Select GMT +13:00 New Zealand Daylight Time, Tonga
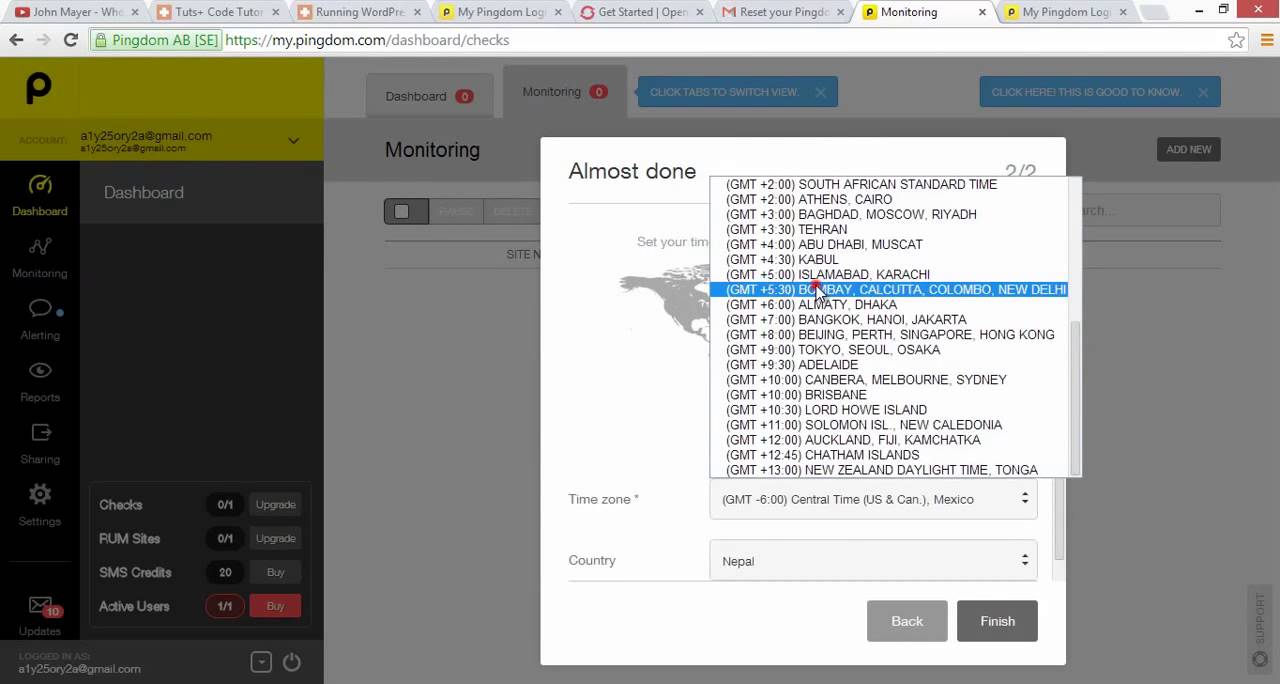Viewport: 1280px width, 684px height. point(890,469)
